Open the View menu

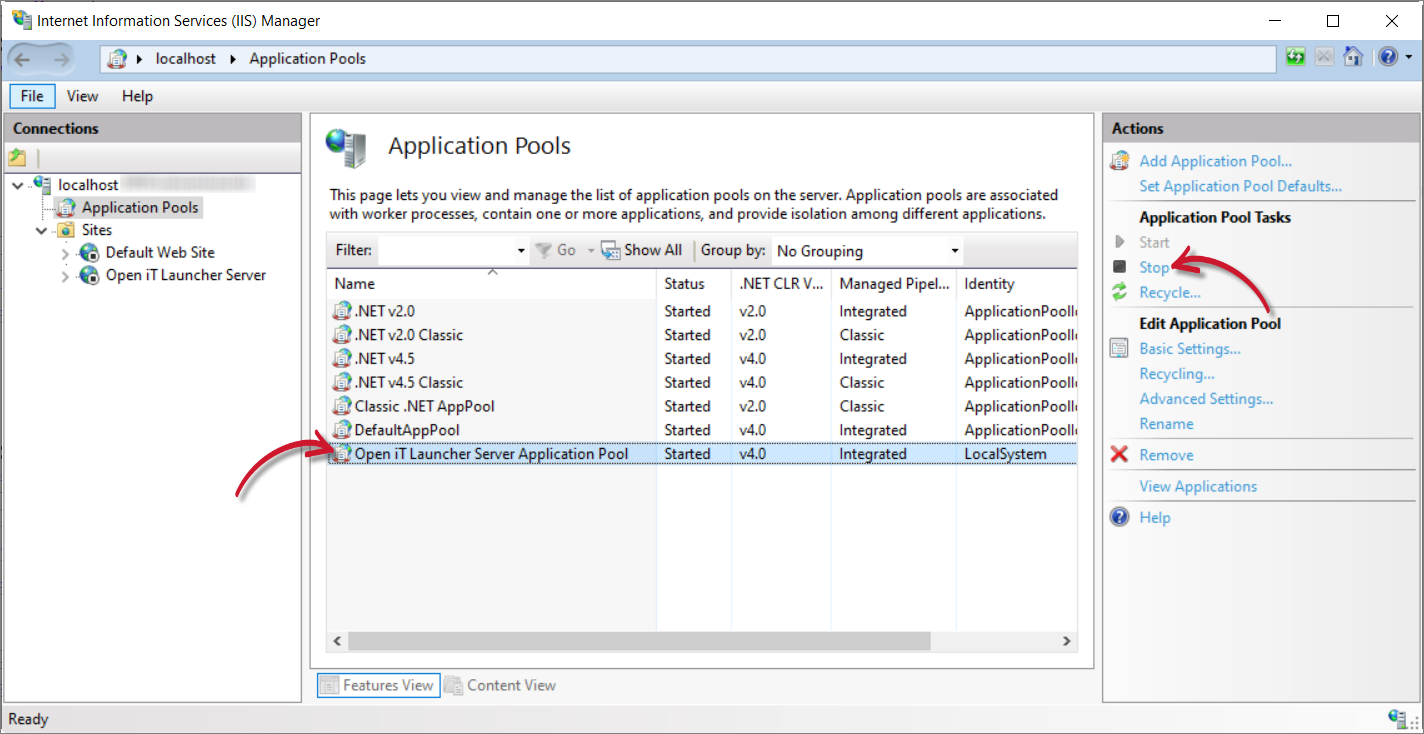point(82,95)
